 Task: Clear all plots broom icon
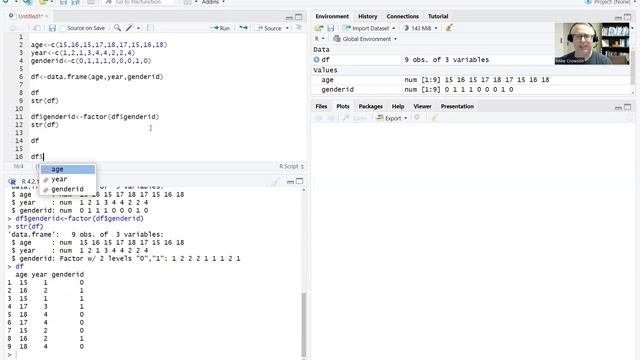click(x=435, y=118)
